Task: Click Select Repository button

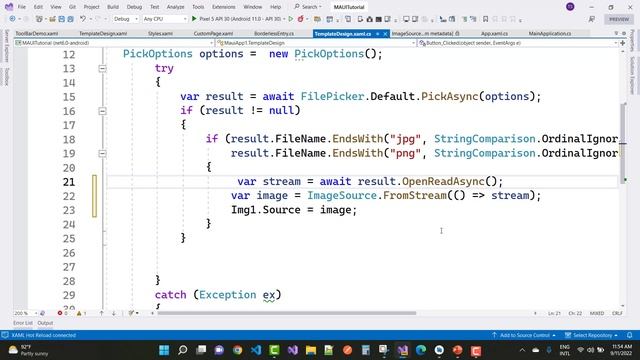Action: click(x=591, y=335)
